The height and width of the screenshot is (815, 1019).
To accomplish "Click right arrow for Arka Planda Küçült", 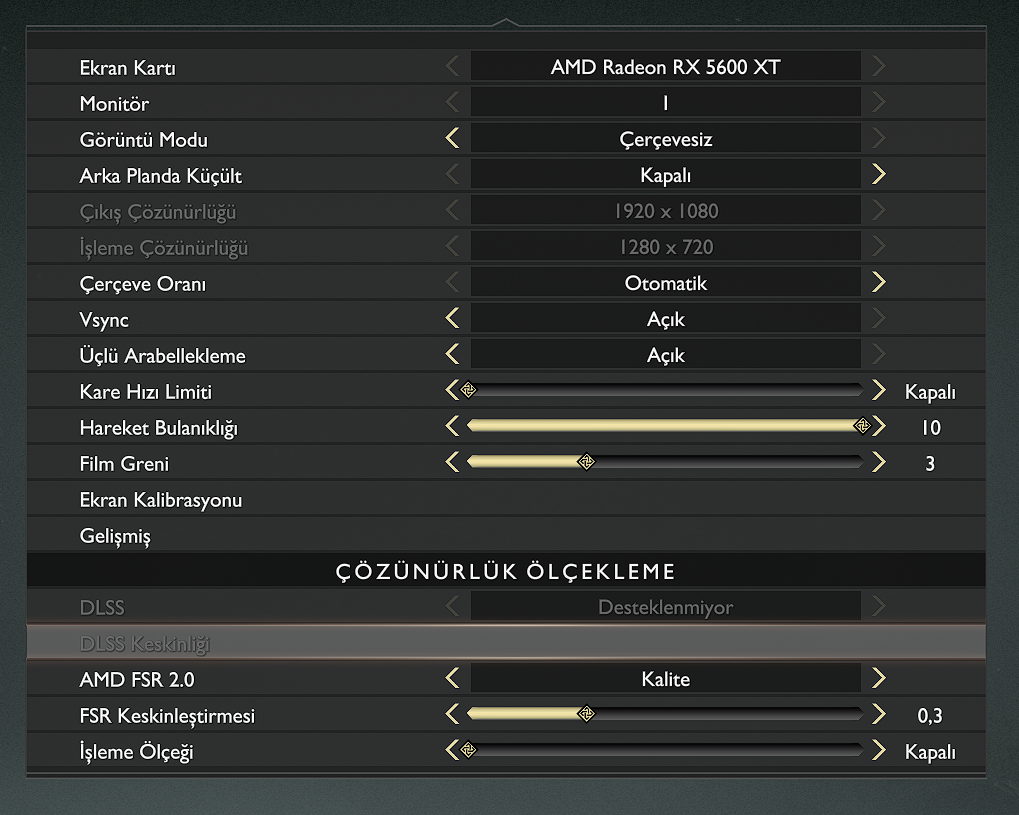I will point(878,175).
